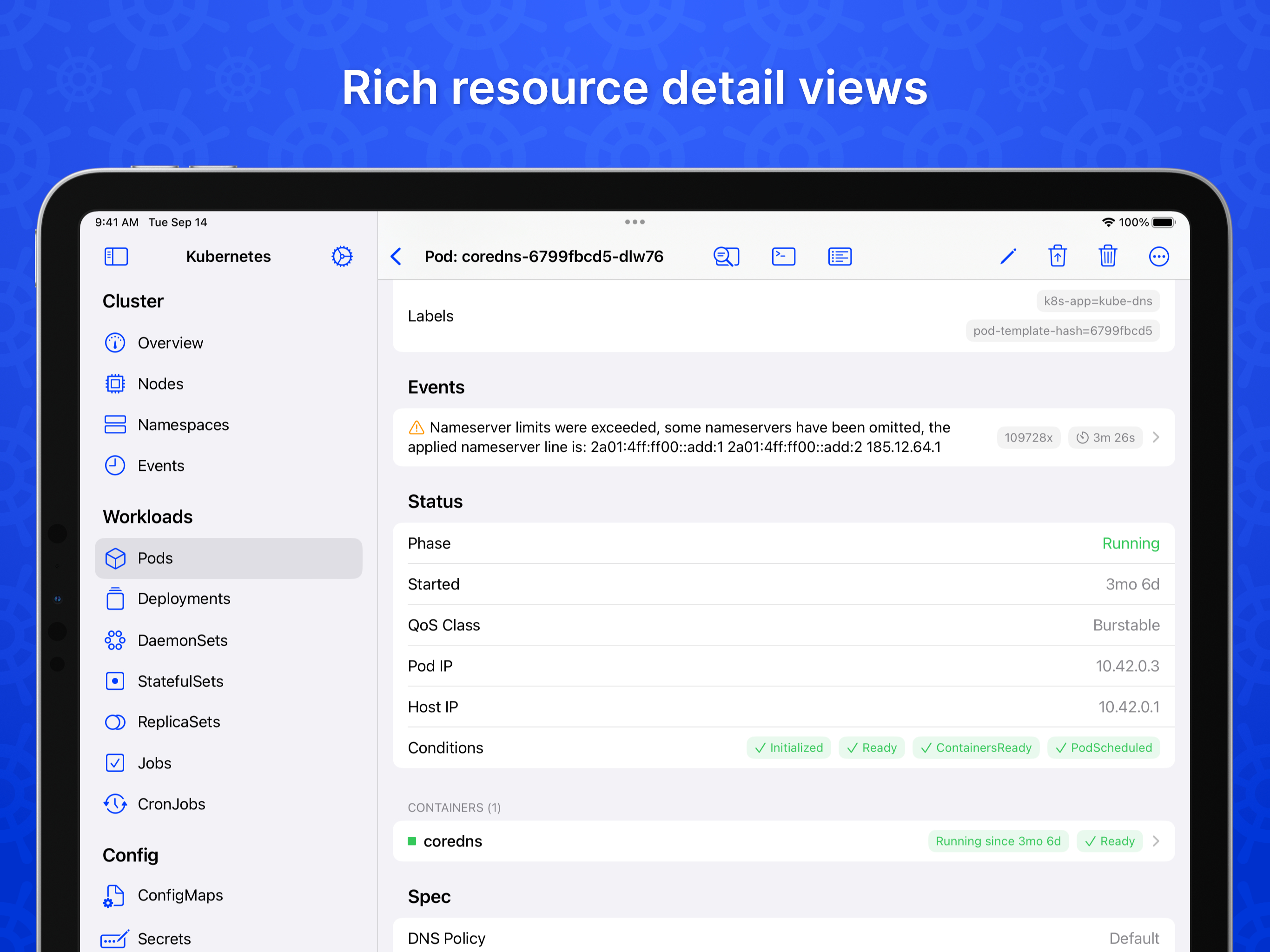The height and width of the screenshot is (952, 1270).
Task: Go back with the chevron arrow
Action: (x=396, y=256)
